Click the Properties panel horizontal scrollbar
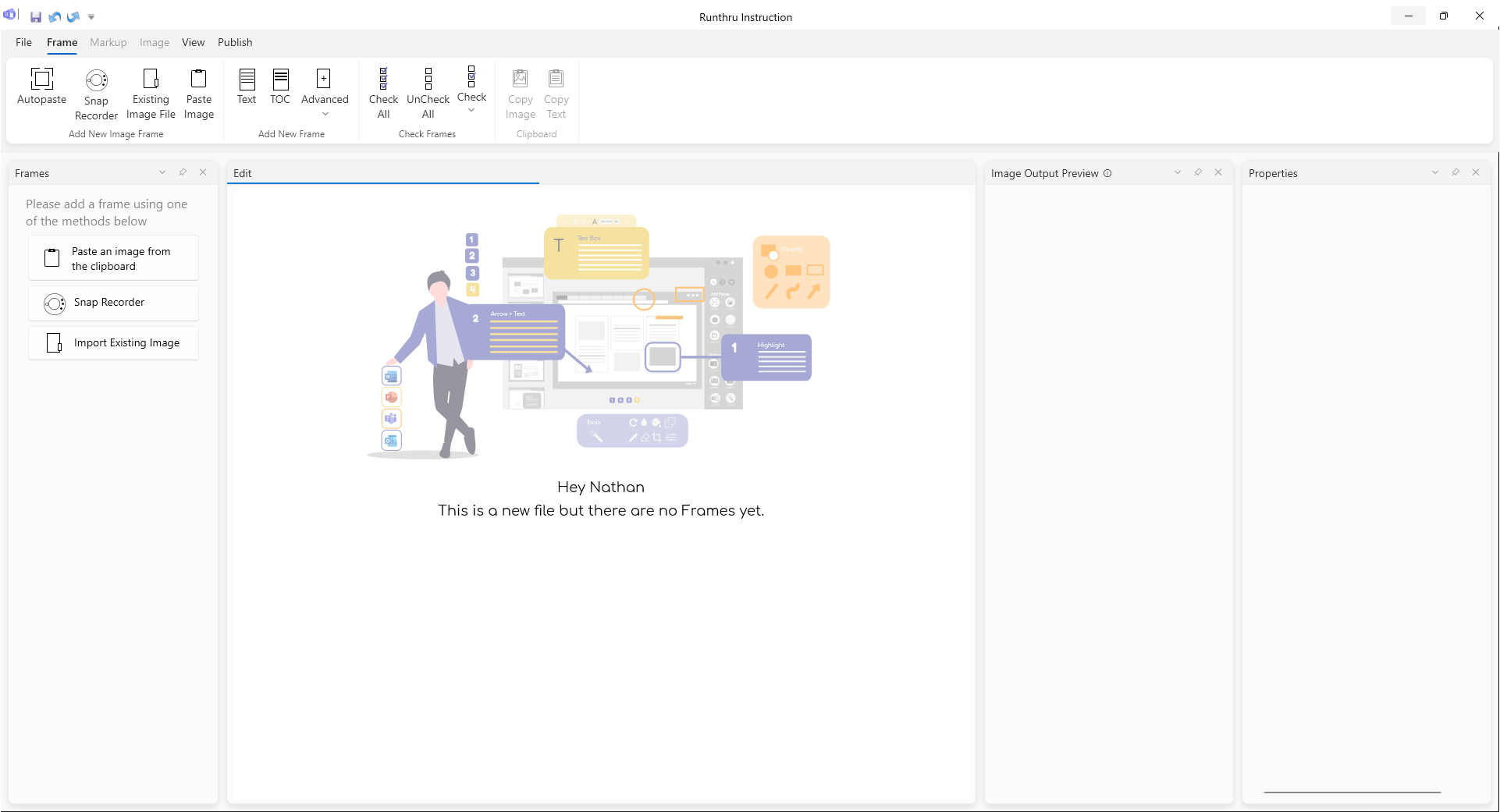Image resolution: width=1500 pixels, height=812 pixels. 1352,792
